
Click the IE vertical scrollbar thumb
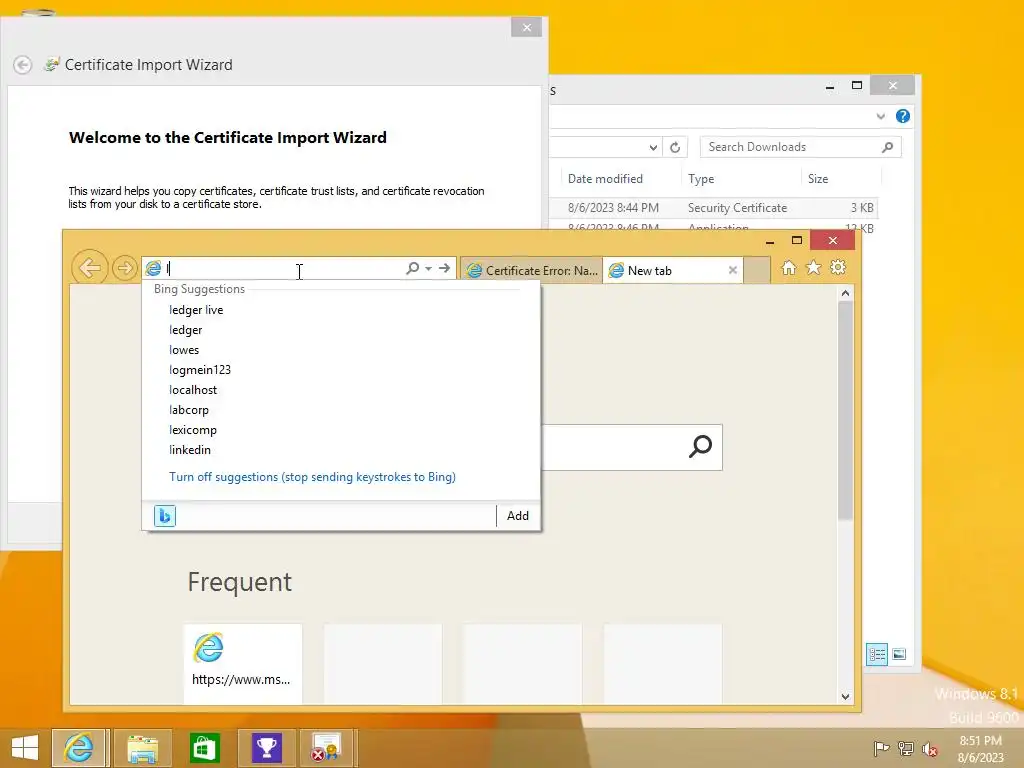[x=846, y=410]
